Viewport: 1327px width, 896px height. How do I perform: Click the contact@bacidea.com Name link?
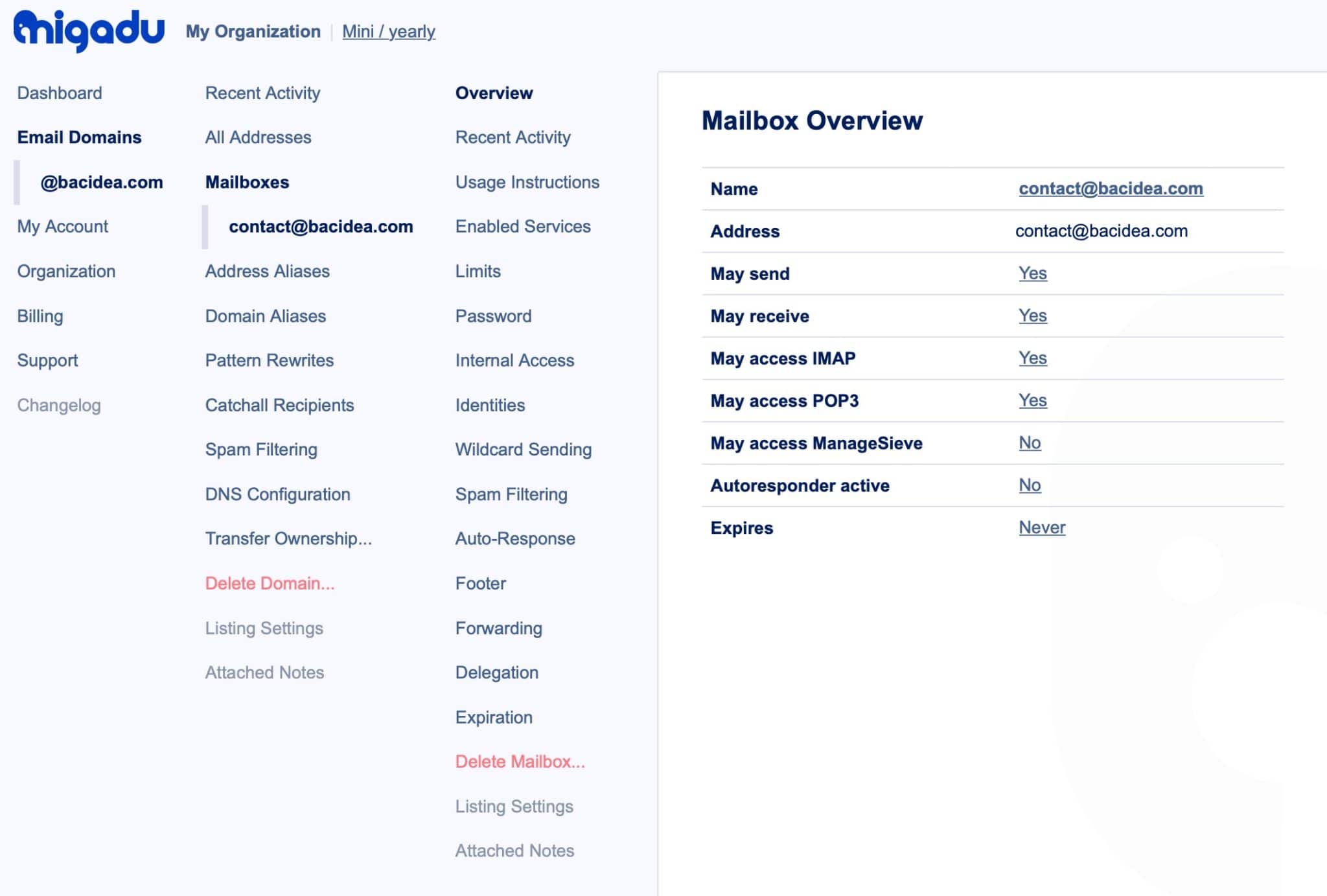point(1111,189)
